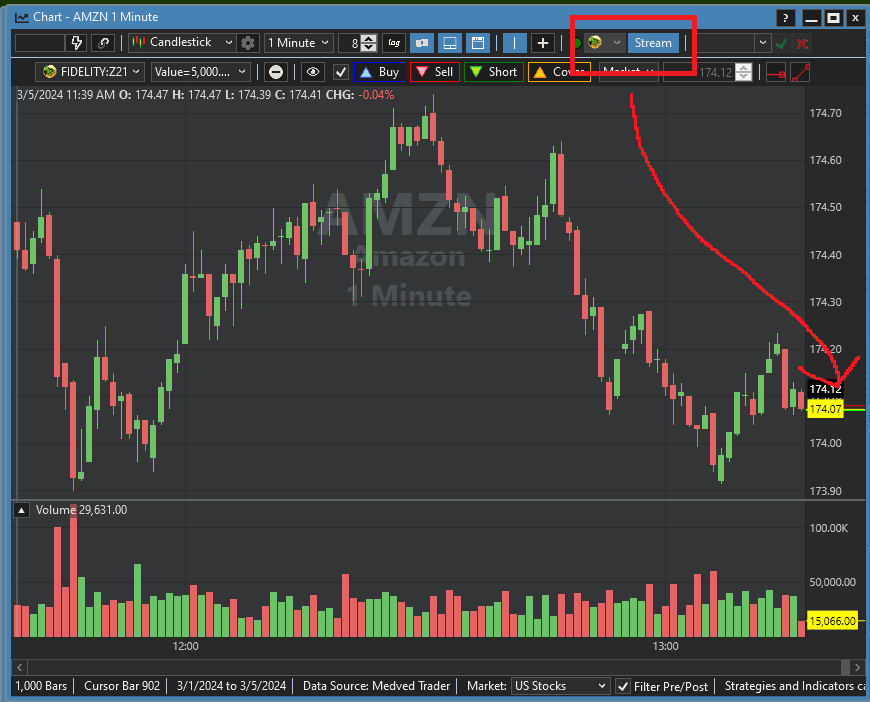Click the Buy order button

click(x=380, y=72)
